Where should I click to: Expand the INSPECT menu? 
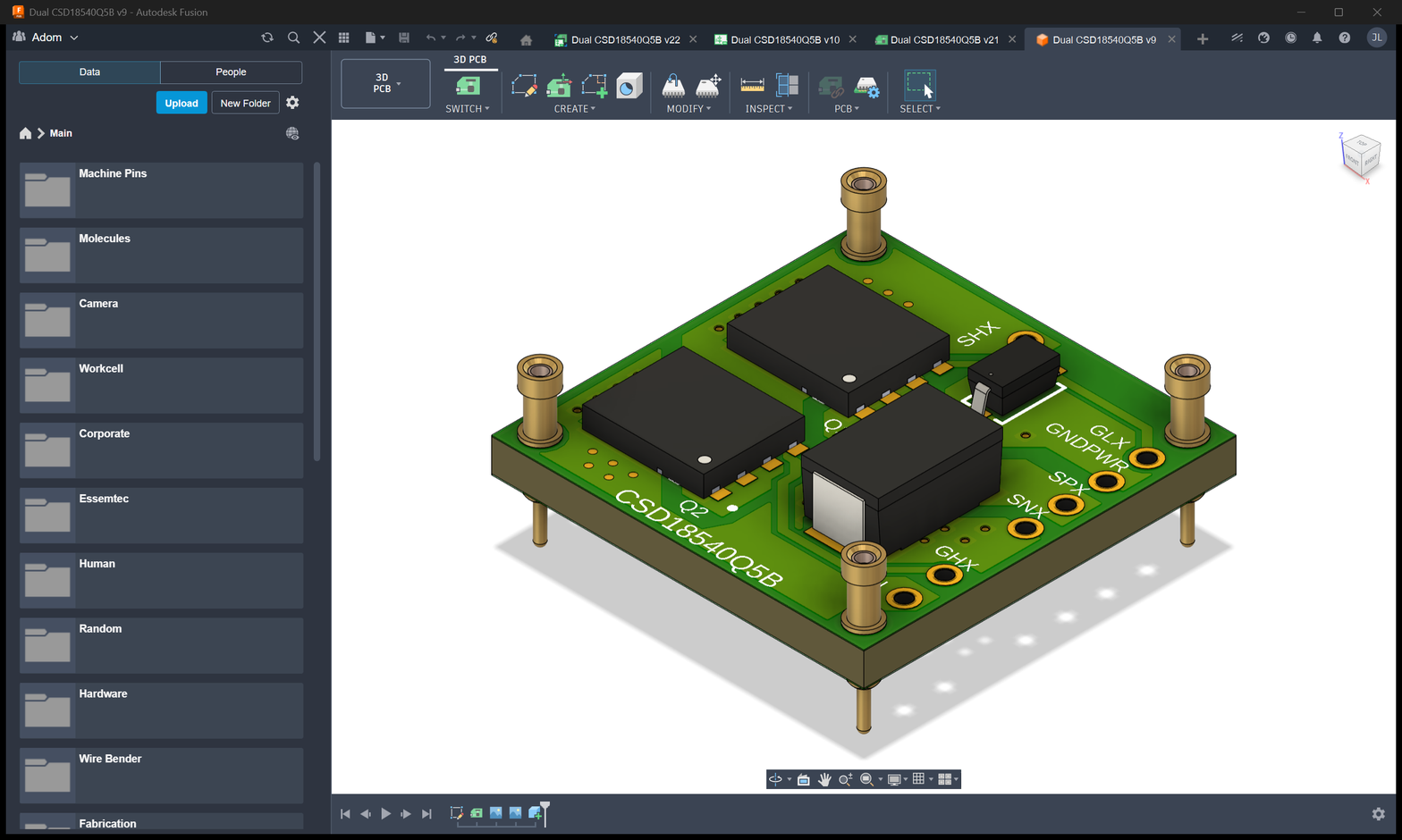(x=769, y=109)
